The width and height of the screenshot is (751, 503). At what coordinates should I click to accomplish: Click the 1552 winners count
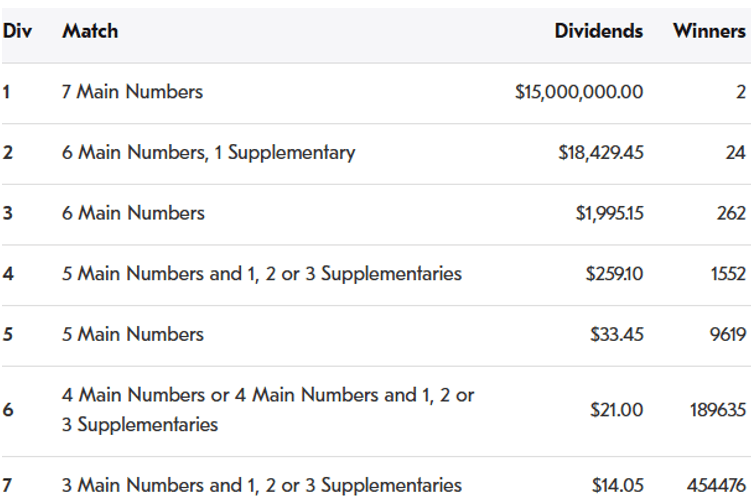click(728, 273)
